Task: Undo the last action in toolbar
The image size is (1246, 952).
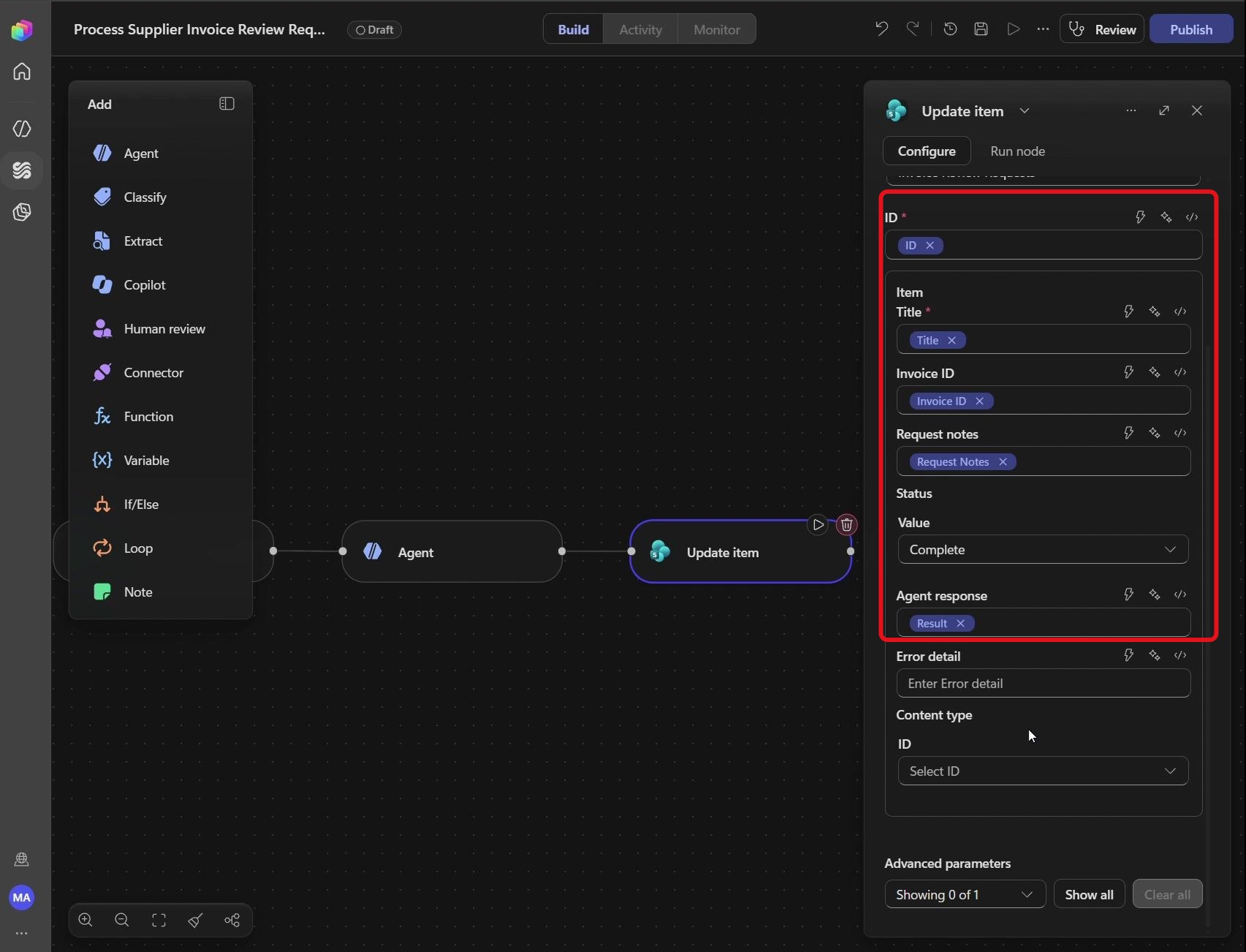Action: [x=882, y=29]
